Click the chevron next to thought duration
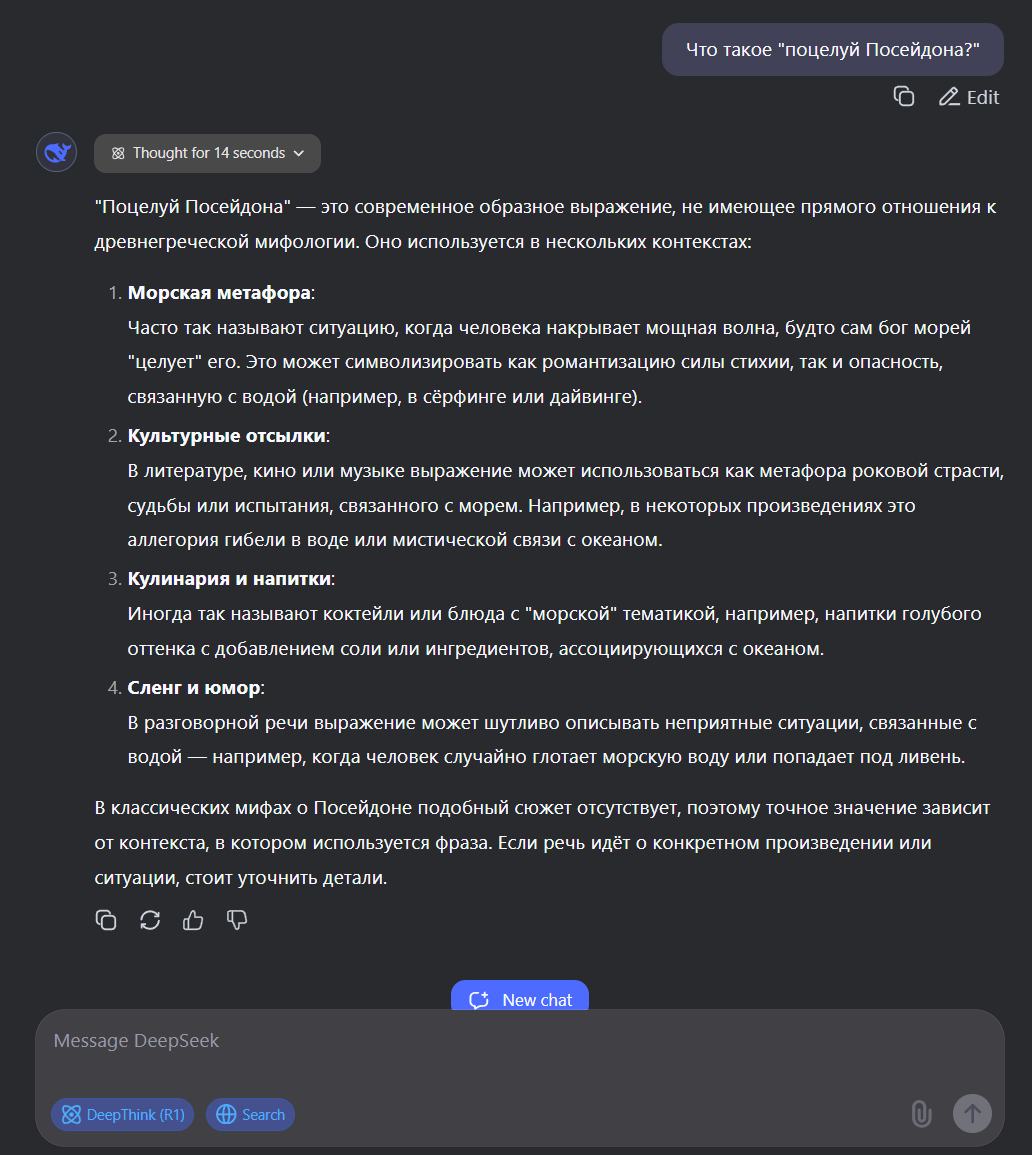 [299, 153]
